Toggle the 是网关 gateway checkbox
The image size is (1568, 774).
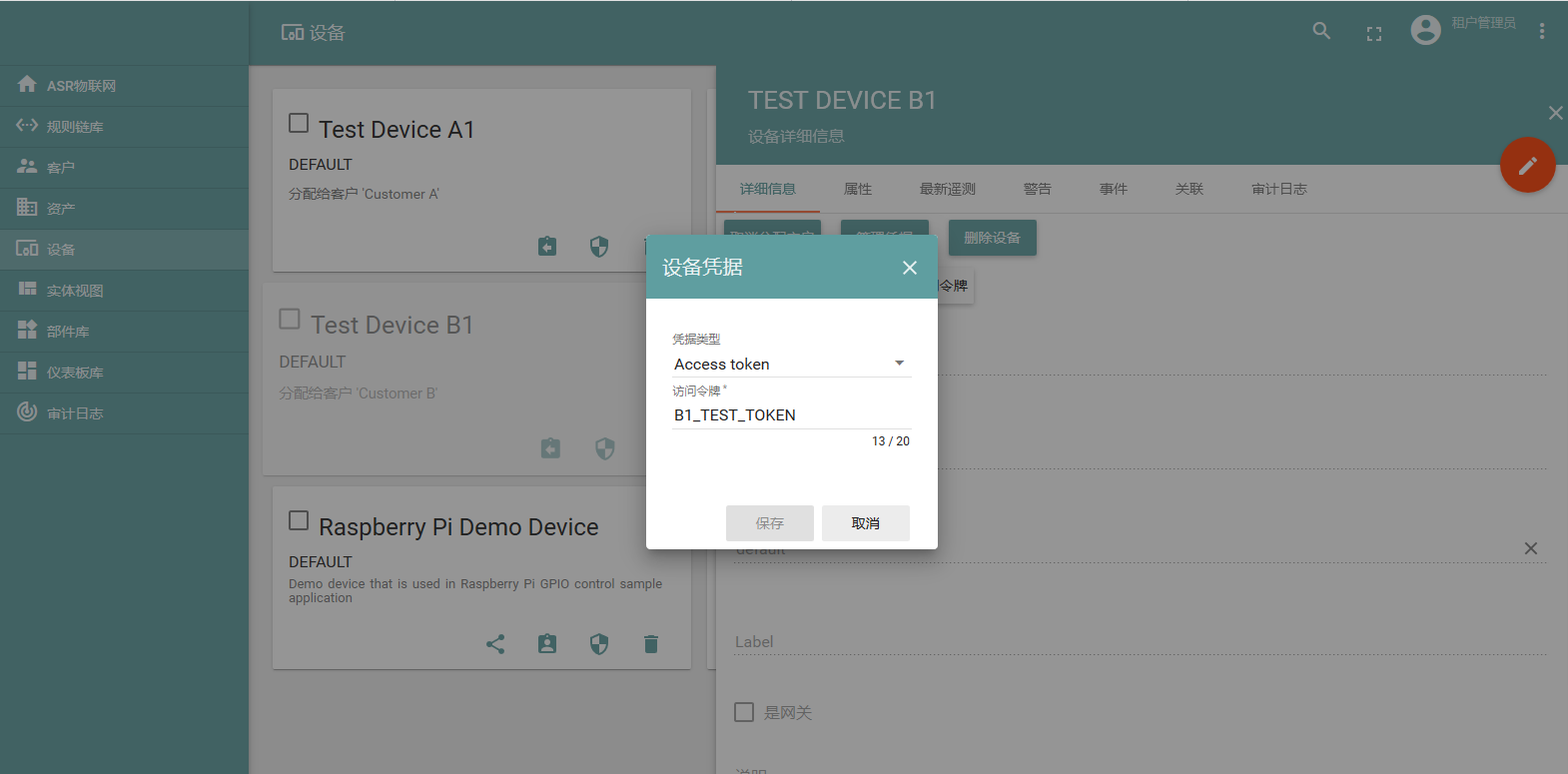[x=744, y=712]
